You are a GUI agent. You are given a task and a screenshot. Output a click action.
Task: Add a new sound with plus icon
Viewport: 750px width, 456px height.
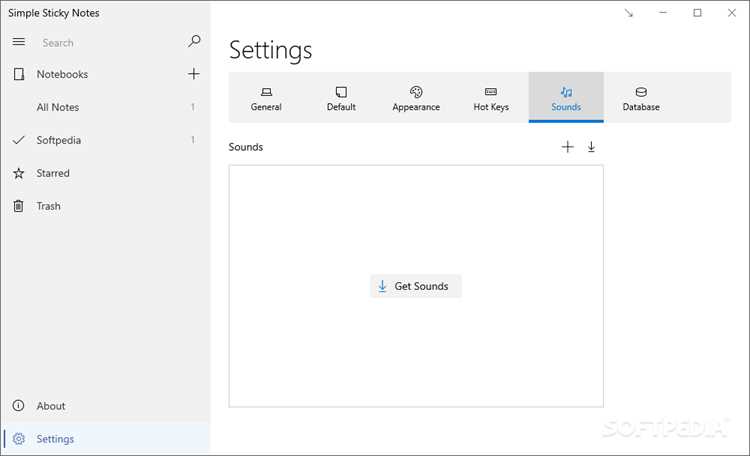click(567, 146)
